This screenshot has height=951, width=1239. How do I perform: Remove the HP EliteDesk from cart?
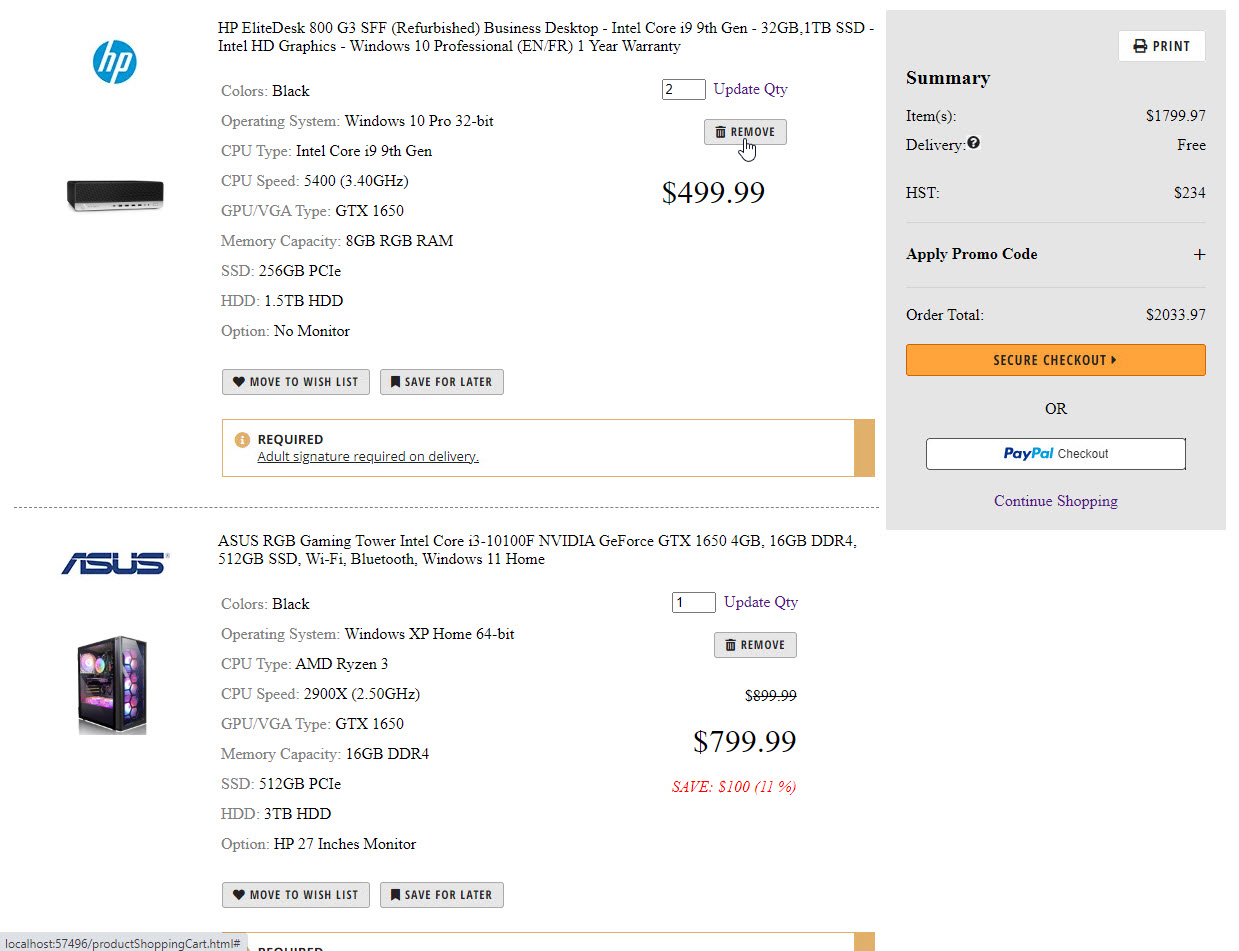(745, 132)
